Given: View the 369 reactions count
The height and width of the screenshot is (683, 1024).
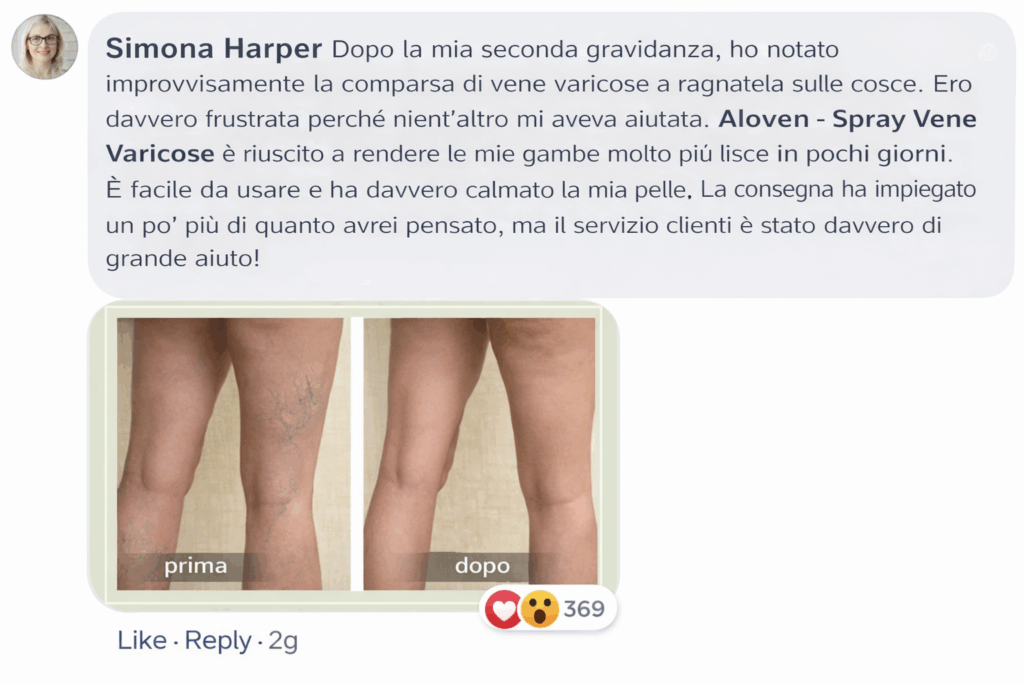Looking at the screenshot, I should [x=584, y=609].
